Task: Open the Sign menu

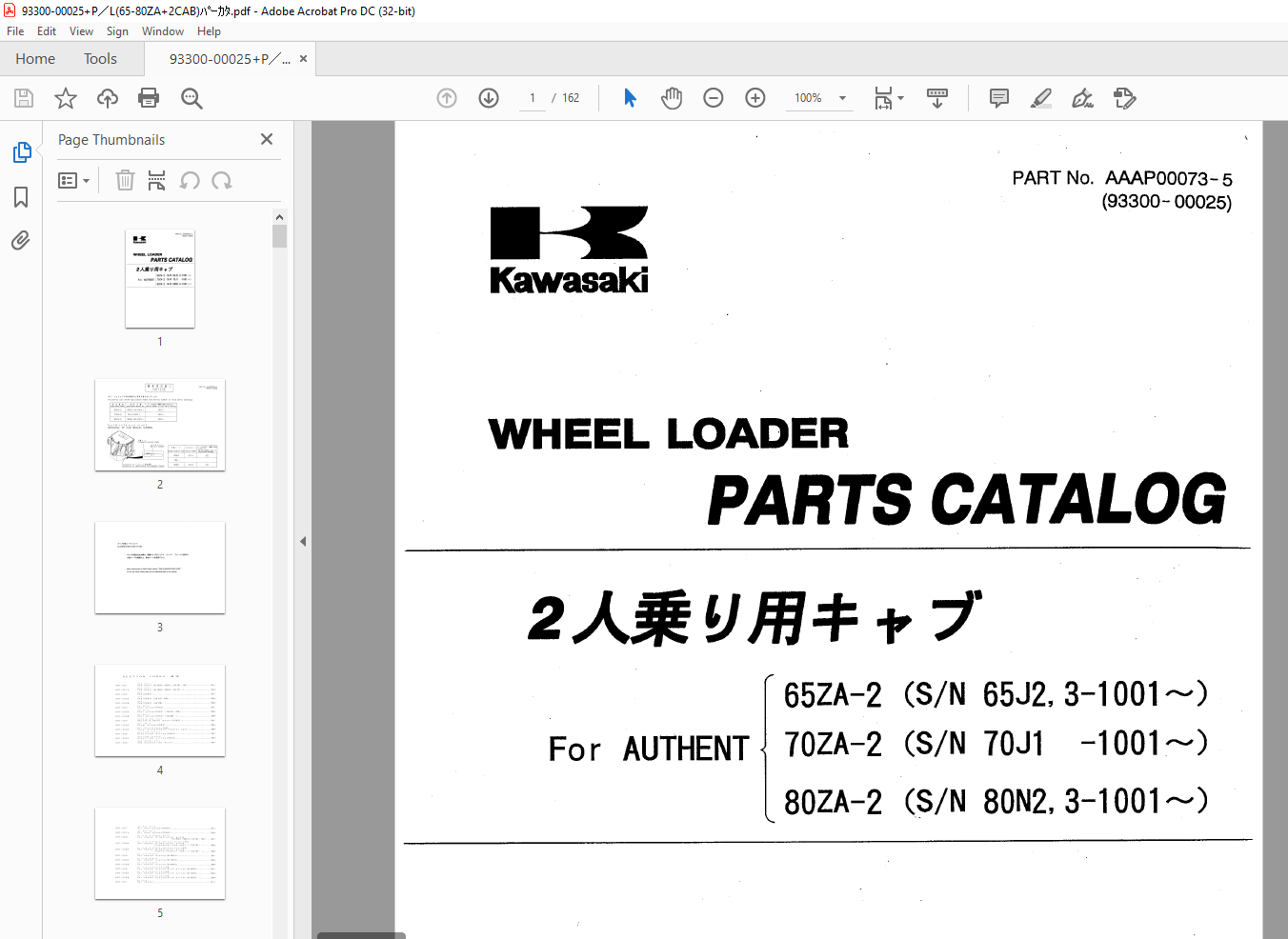Action: point(117,31)
